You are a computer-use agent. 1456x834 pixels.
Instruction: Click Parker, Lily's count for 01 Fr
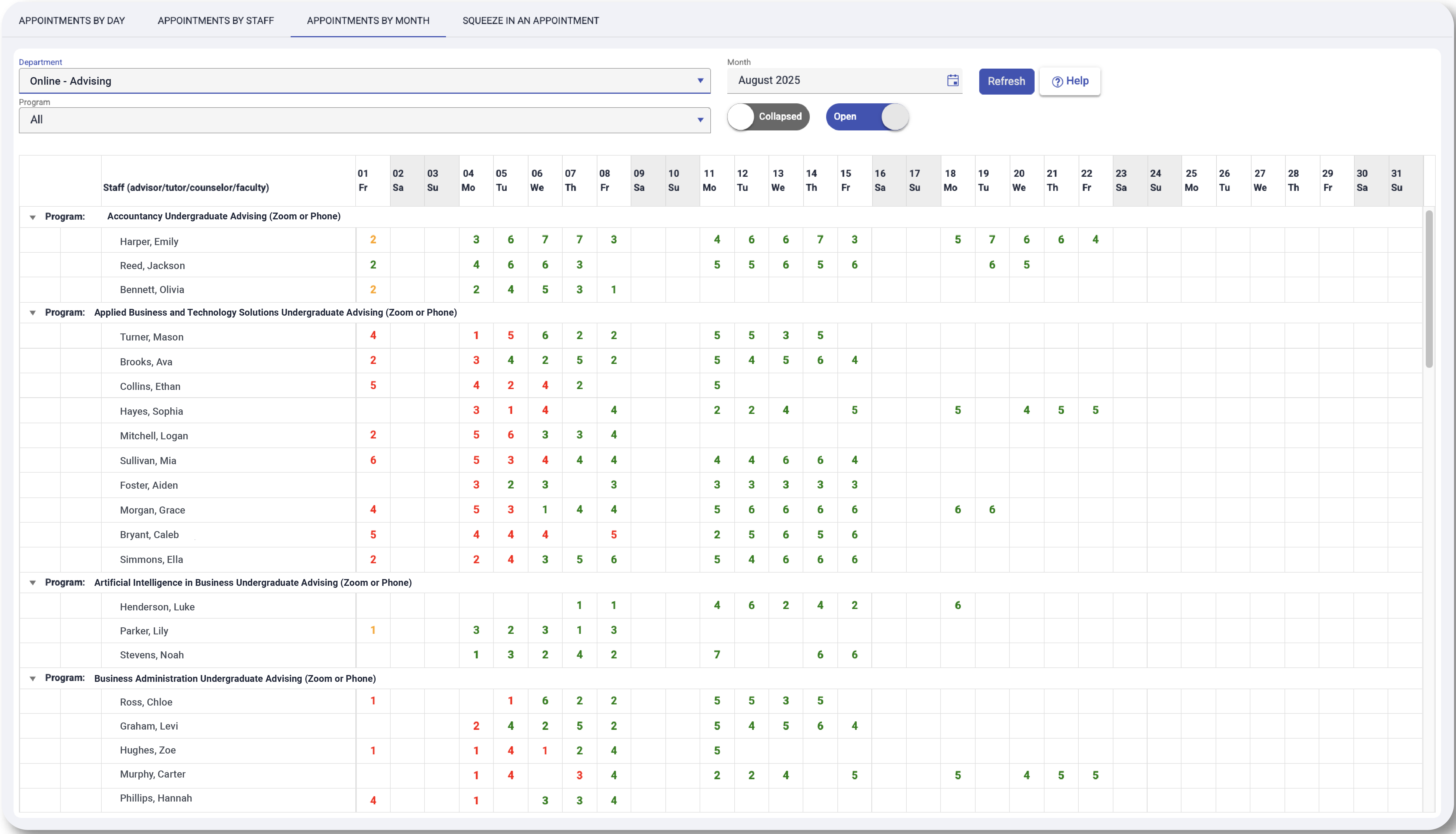point(373,631)
